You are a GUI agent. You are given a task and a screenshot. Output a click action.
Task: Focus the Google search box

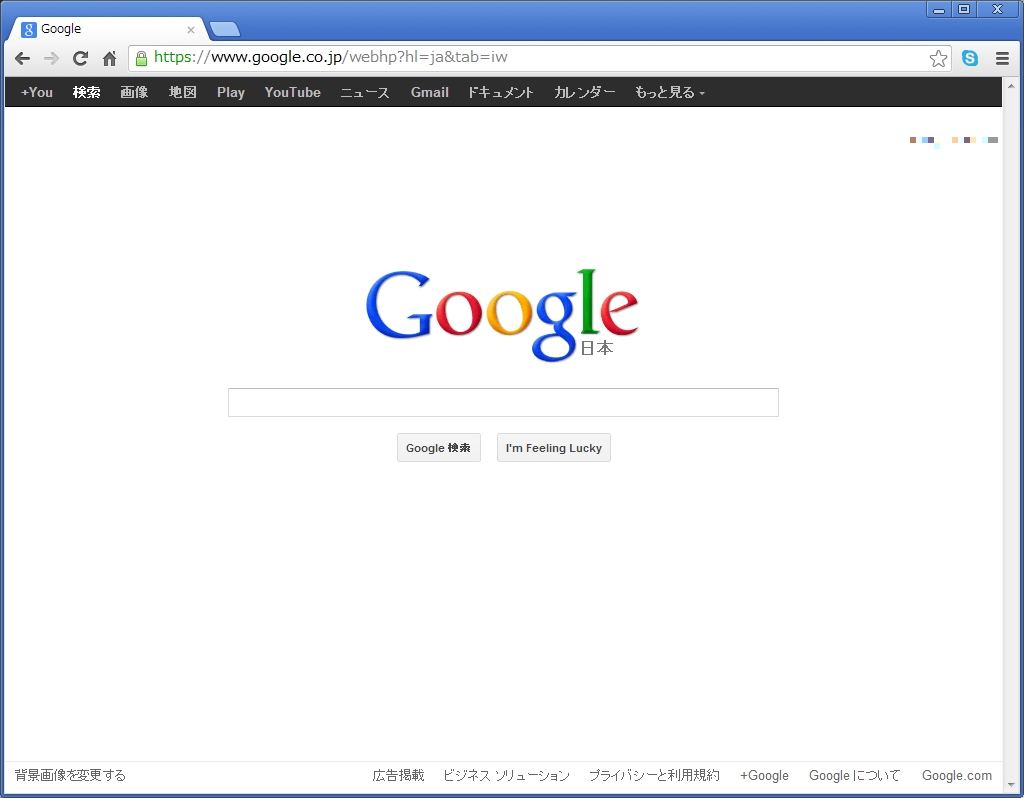[x=503, y=402]
